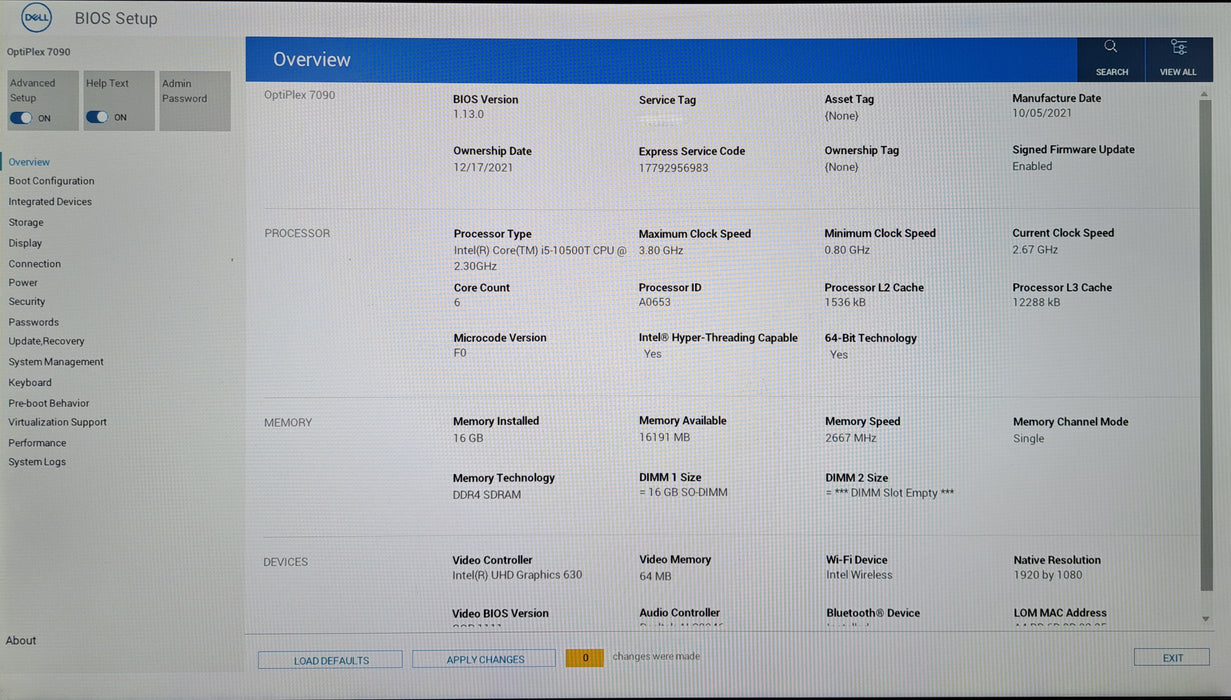Screen dimensions: 1231x700
Task: Click Video Controller Intel UHD Graphics 630
Action: point(517,575)
